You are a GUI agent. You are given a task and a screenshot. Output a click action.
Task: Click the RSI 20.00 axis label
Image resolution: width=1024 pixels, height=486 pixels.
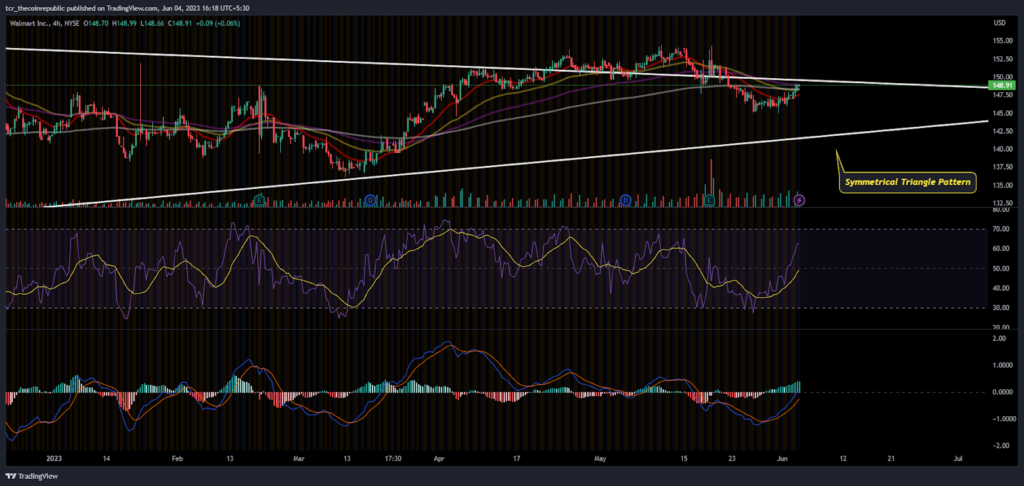(1001, 327)
